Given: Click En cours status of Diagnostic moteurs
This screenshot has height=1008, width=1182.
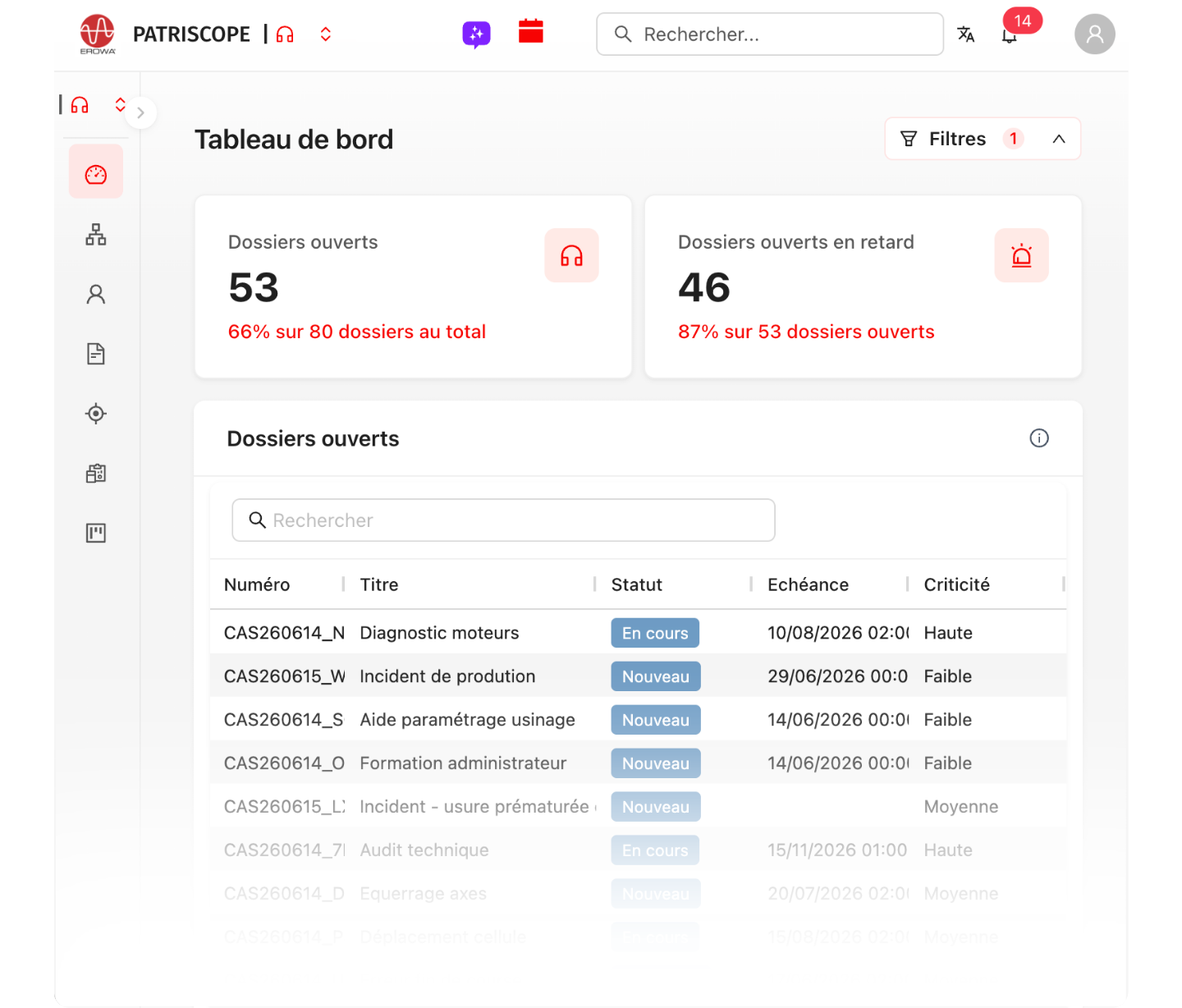Looking at the screenshot, I should 655,633.
